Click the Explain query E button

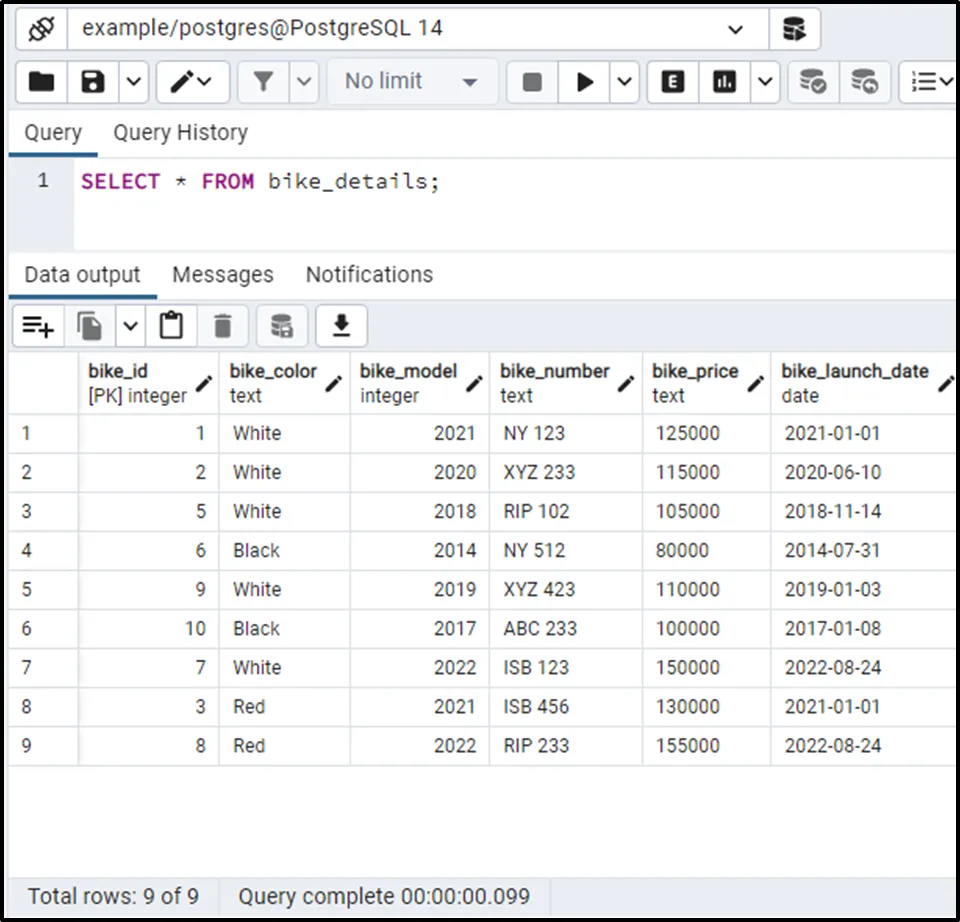click(x=673, y=82)
